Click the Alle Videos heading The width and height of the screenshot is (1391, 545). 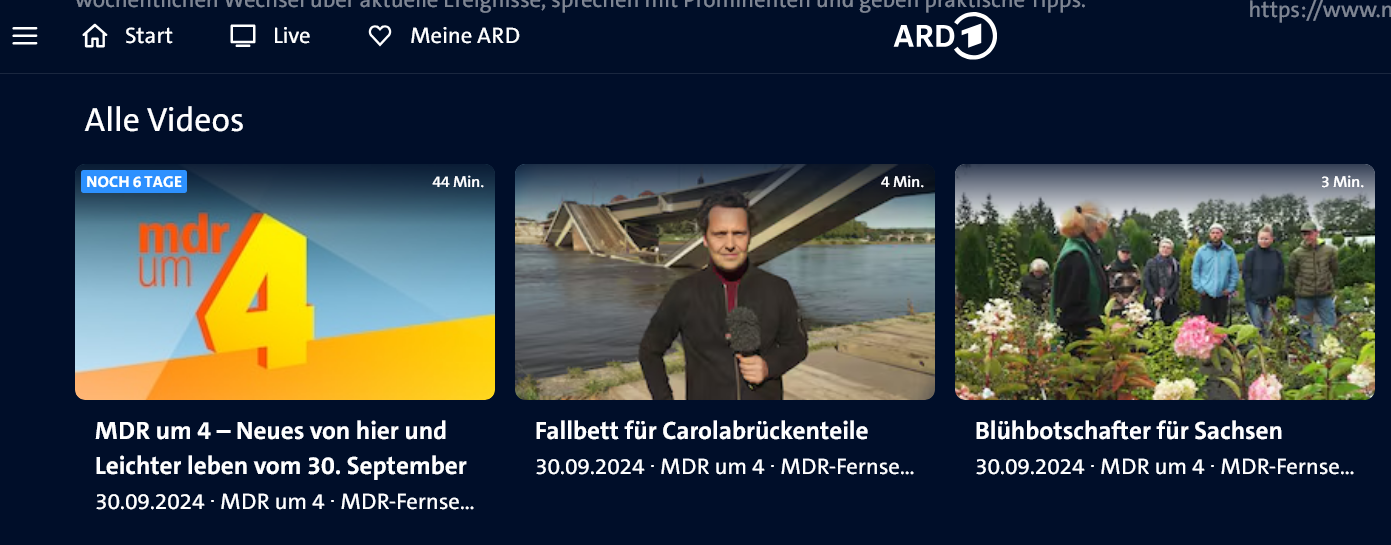(164, 120)
